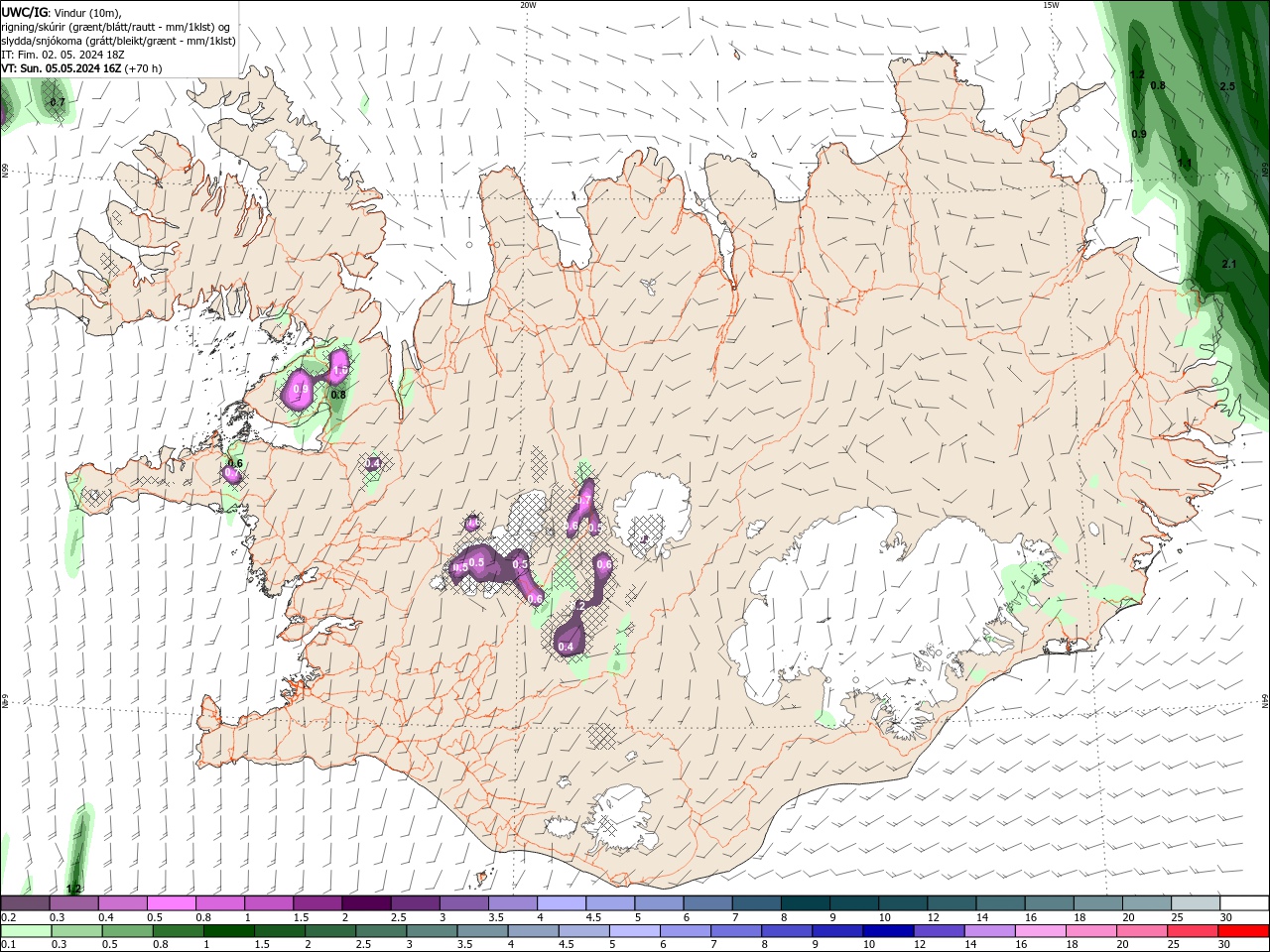
Task: Select the rain-scale swatch labeled 4.5
Action: tap(582, 931)
